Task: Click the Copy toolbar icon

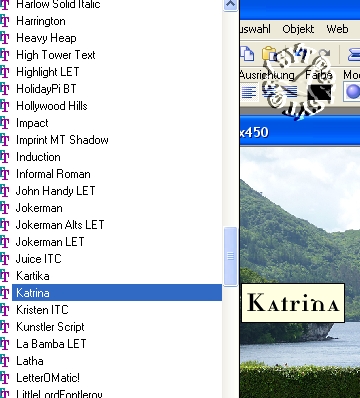Action: click(247, 54)
